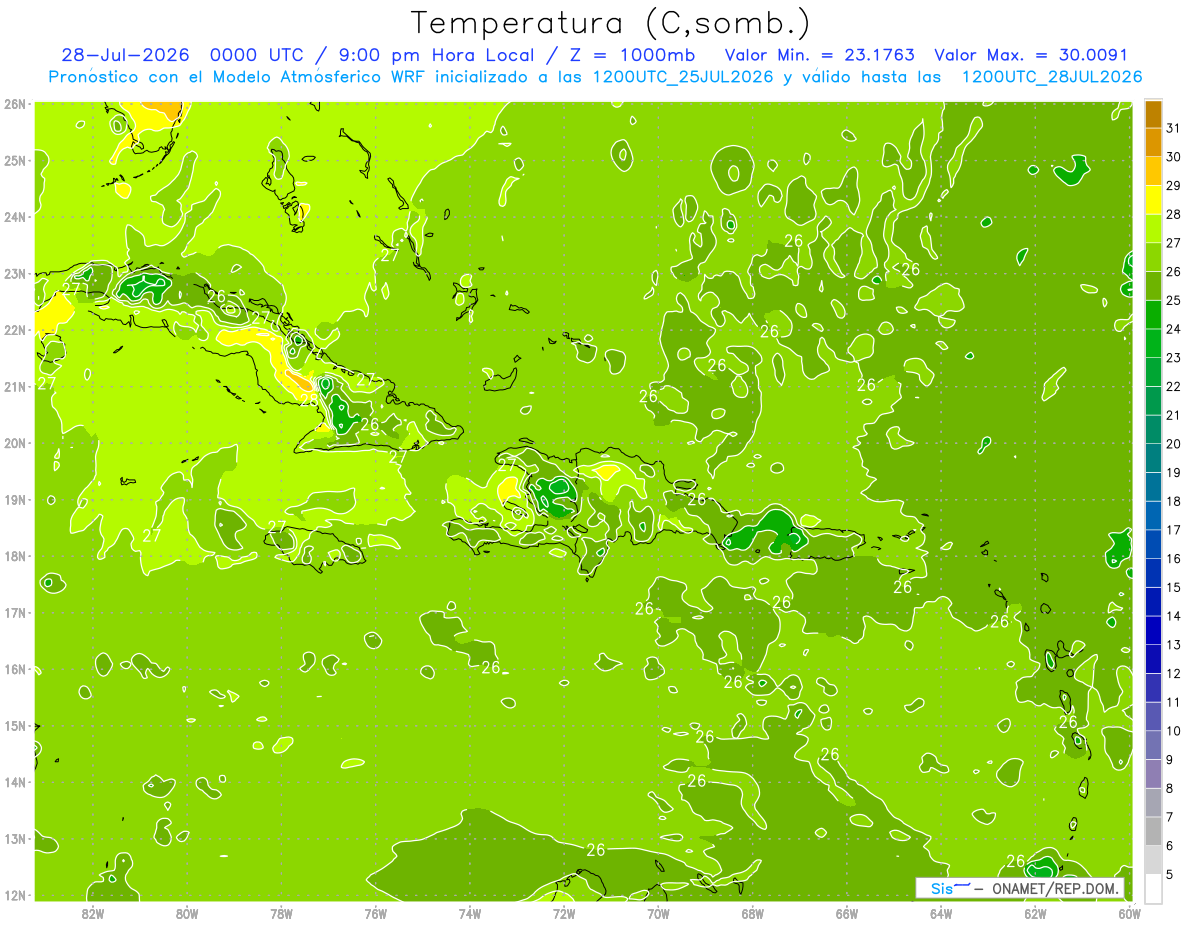The width and height of the screenshot is (1200, 927).
Task: Click the 15N latitude label
Action: click(14, 725)
